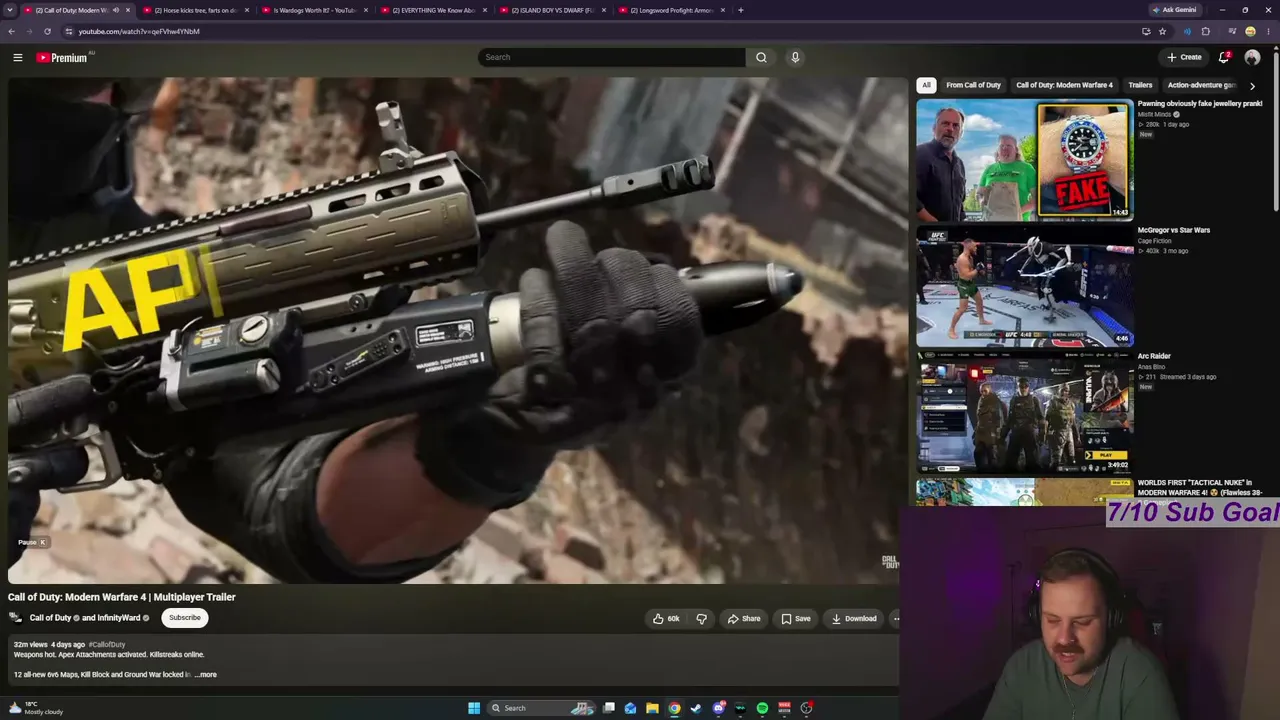
Task: Open the Pawning obviously fake jewellery prank title
Action: (1200, 104)
